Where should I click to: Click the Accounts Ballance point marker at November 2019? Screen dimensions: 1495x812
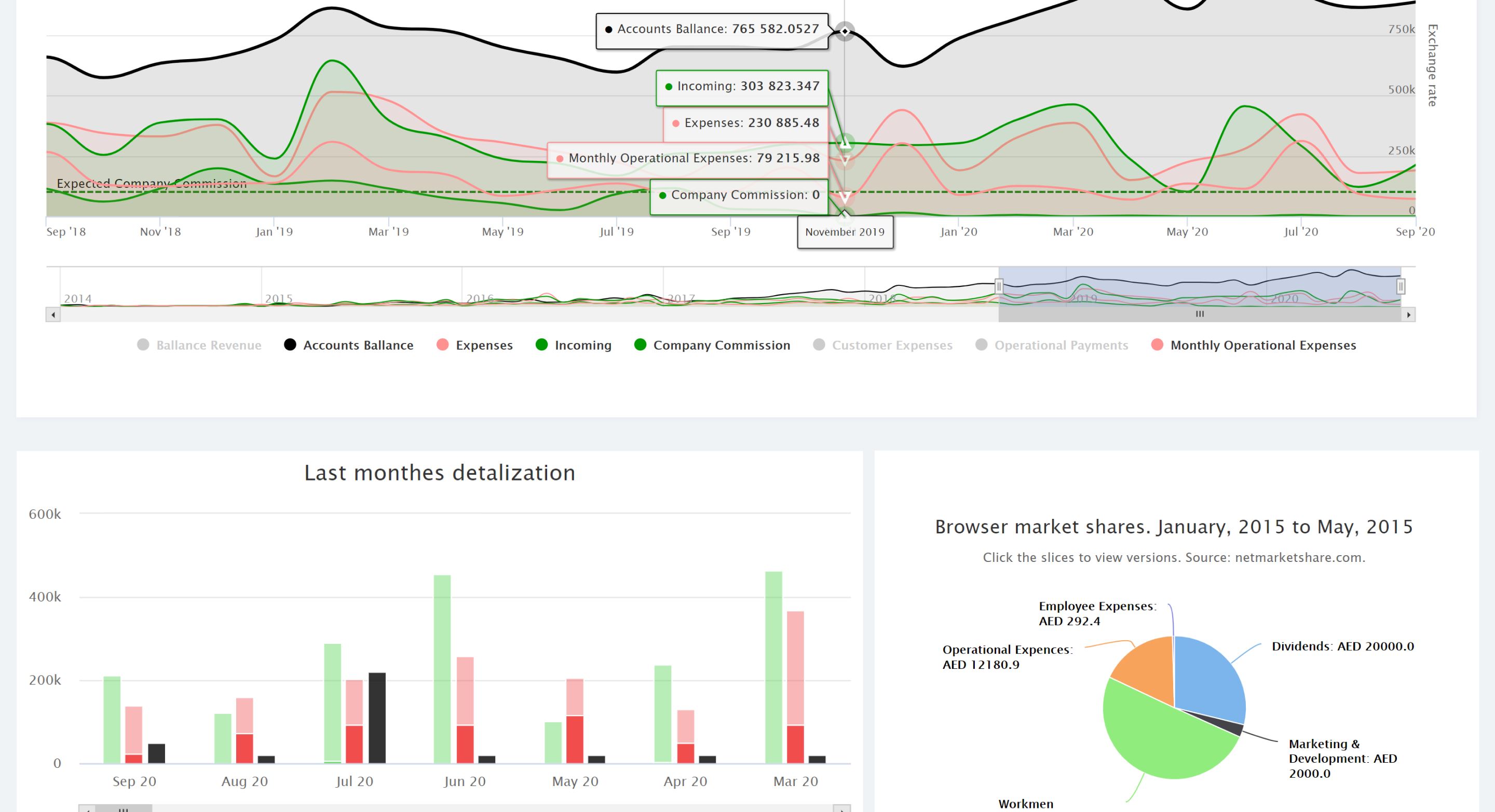click(x=845, y=31)
